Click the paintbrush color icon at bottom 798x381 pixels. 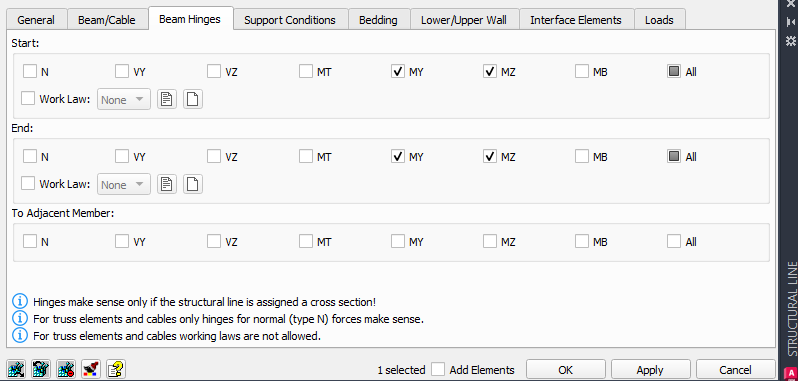point(91,368)
